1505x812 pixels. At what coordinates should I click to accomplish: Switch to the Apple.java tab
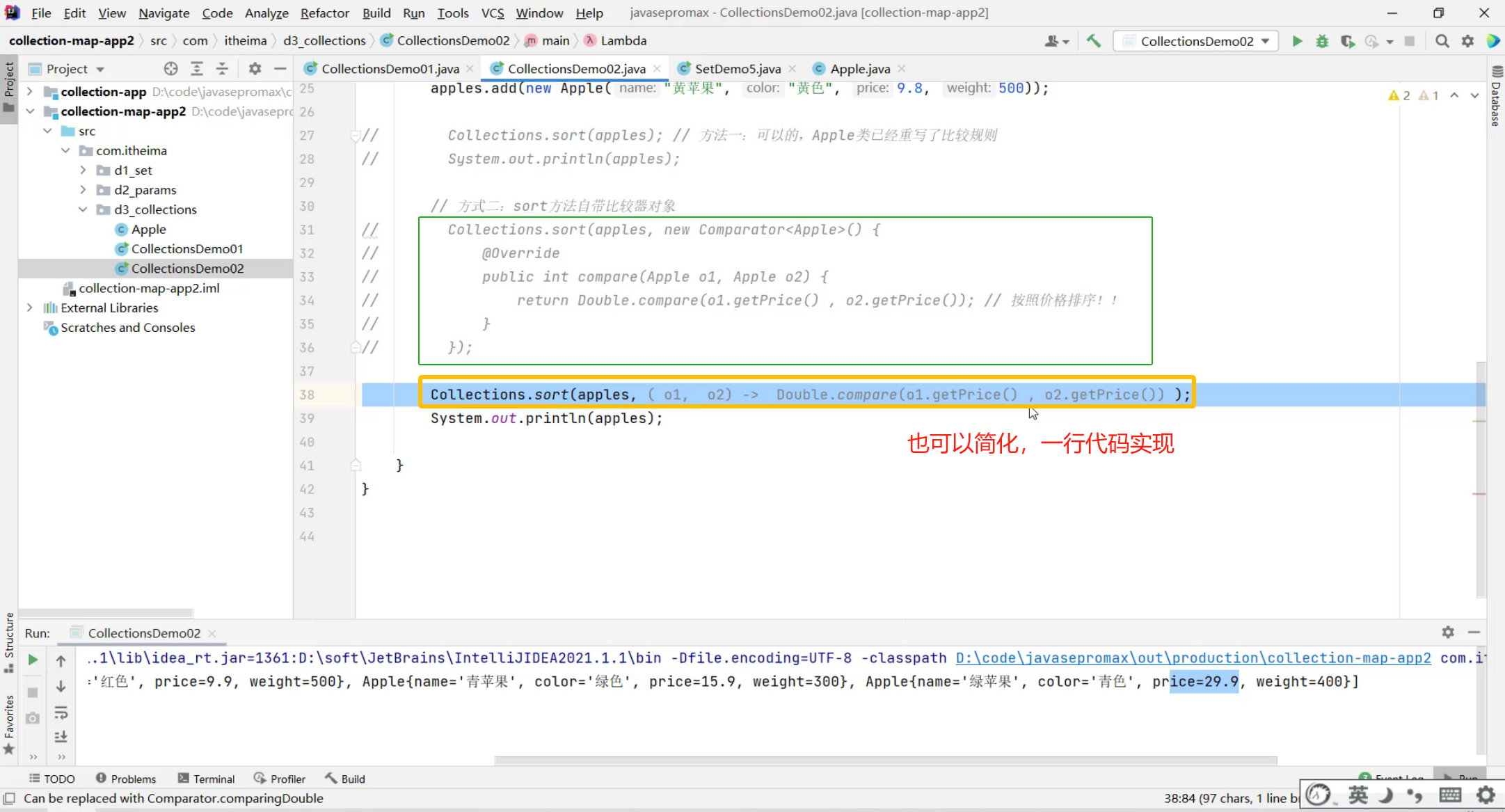(x=859, y=69)
